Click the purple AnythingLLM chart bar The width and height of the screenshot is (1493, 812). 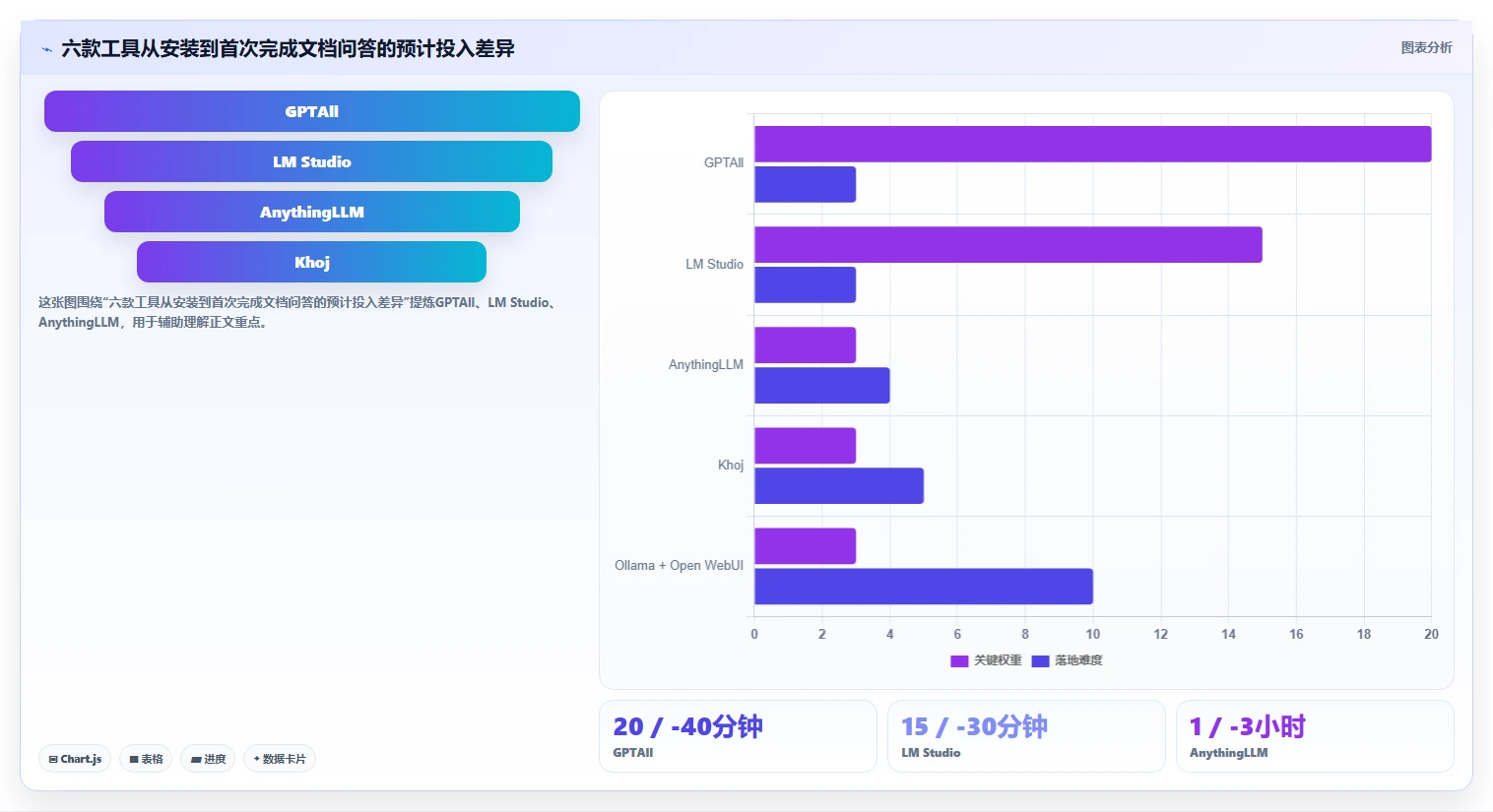tap(805, 344)
